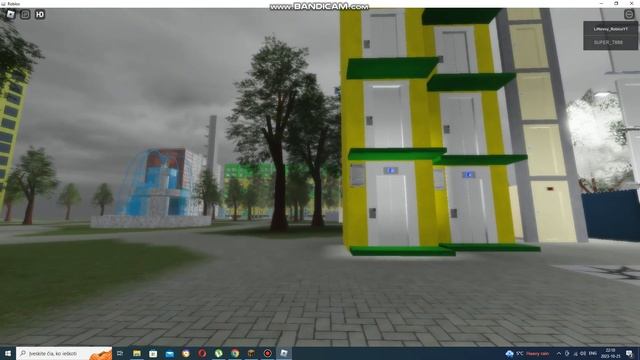Click the right ground-floor elevator call button

[453, 213]
